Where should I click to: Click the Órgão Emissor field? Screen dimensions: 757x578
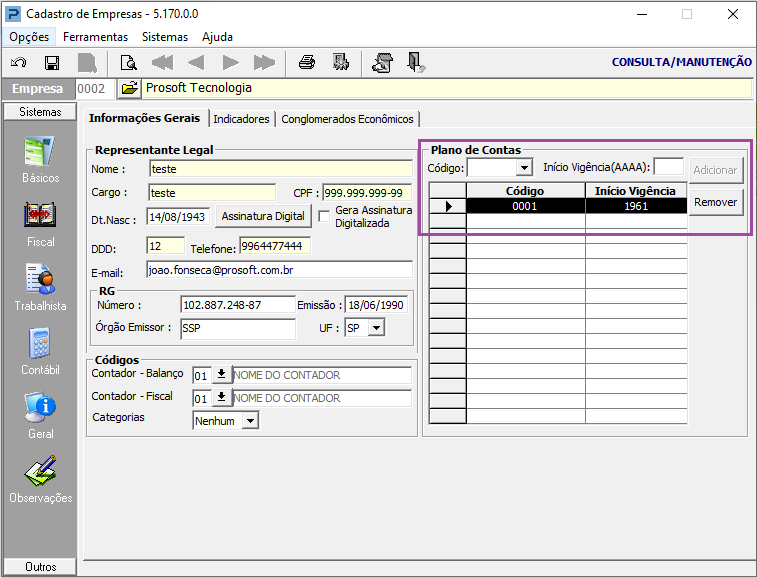click(x=238, y=328)
